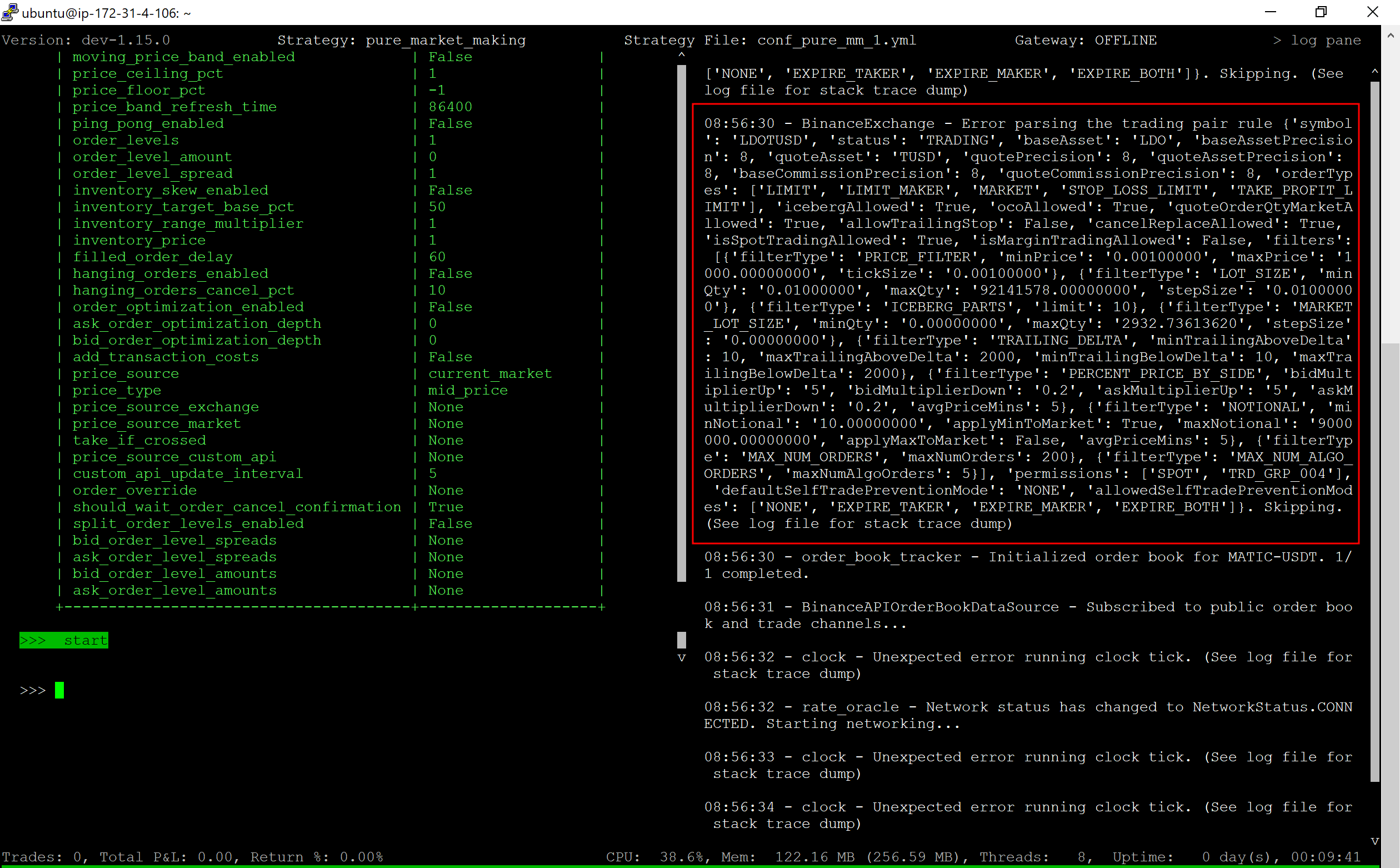1400x868 pixels.
Task: Expand the clock tick error details
Action: pos(1027,657)
